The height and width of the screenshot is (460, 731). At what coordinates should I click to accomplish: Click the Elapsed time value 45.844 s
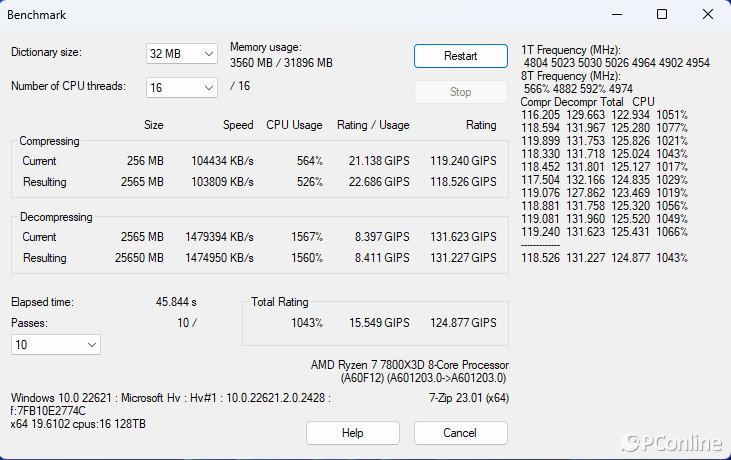[176, 302]
